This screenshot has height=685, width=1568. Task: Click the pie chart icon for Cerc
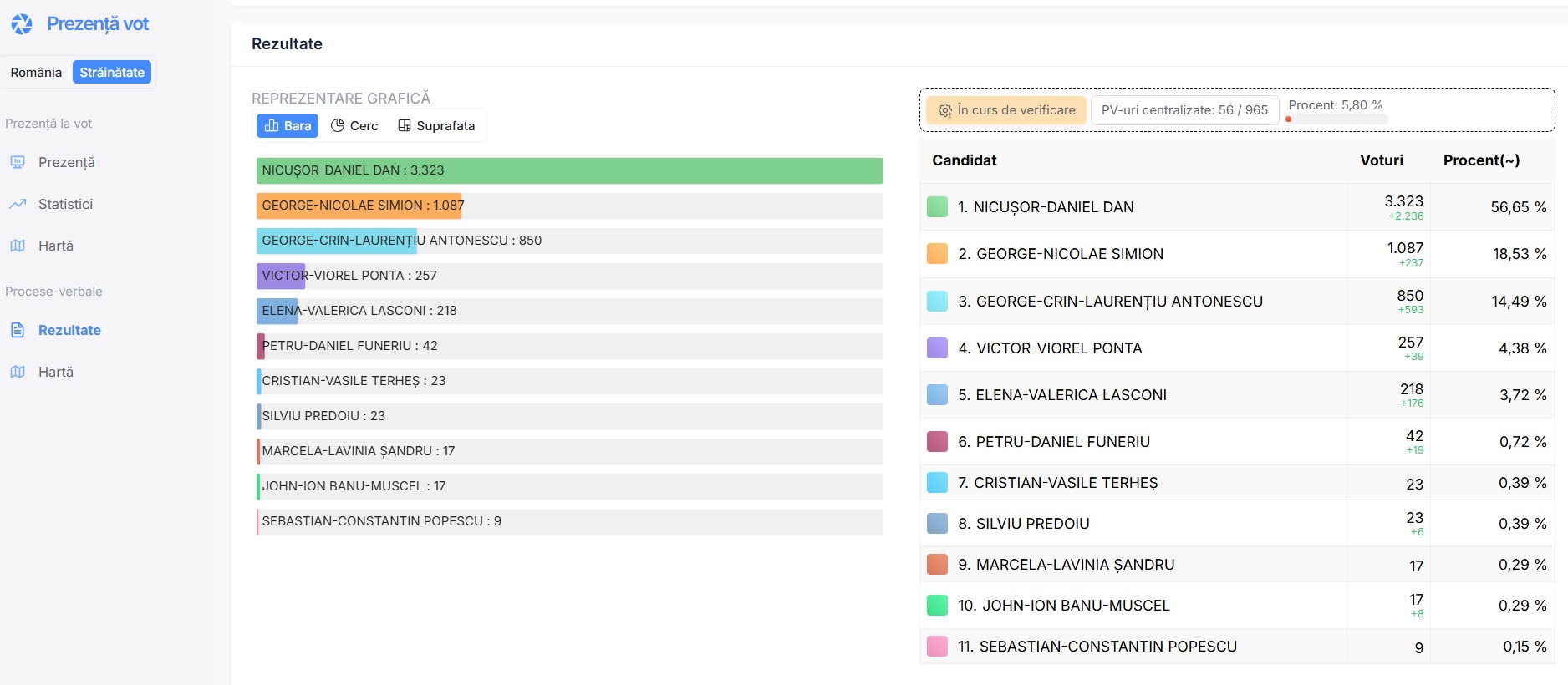coord(338,125)
